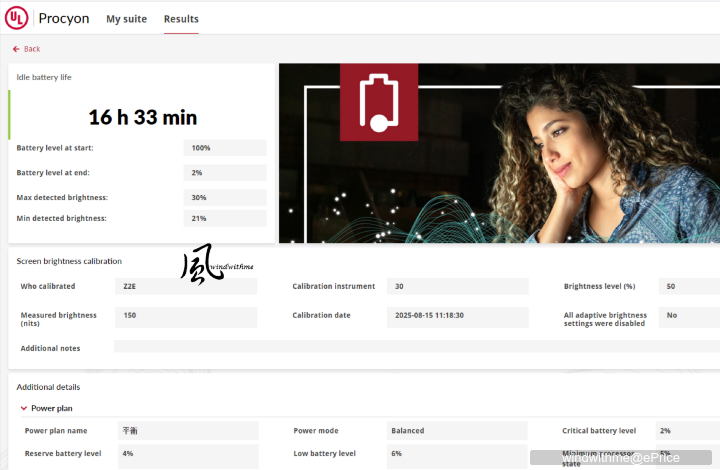
Task: Switch to the Results tab
Action: tap(181, 19)
